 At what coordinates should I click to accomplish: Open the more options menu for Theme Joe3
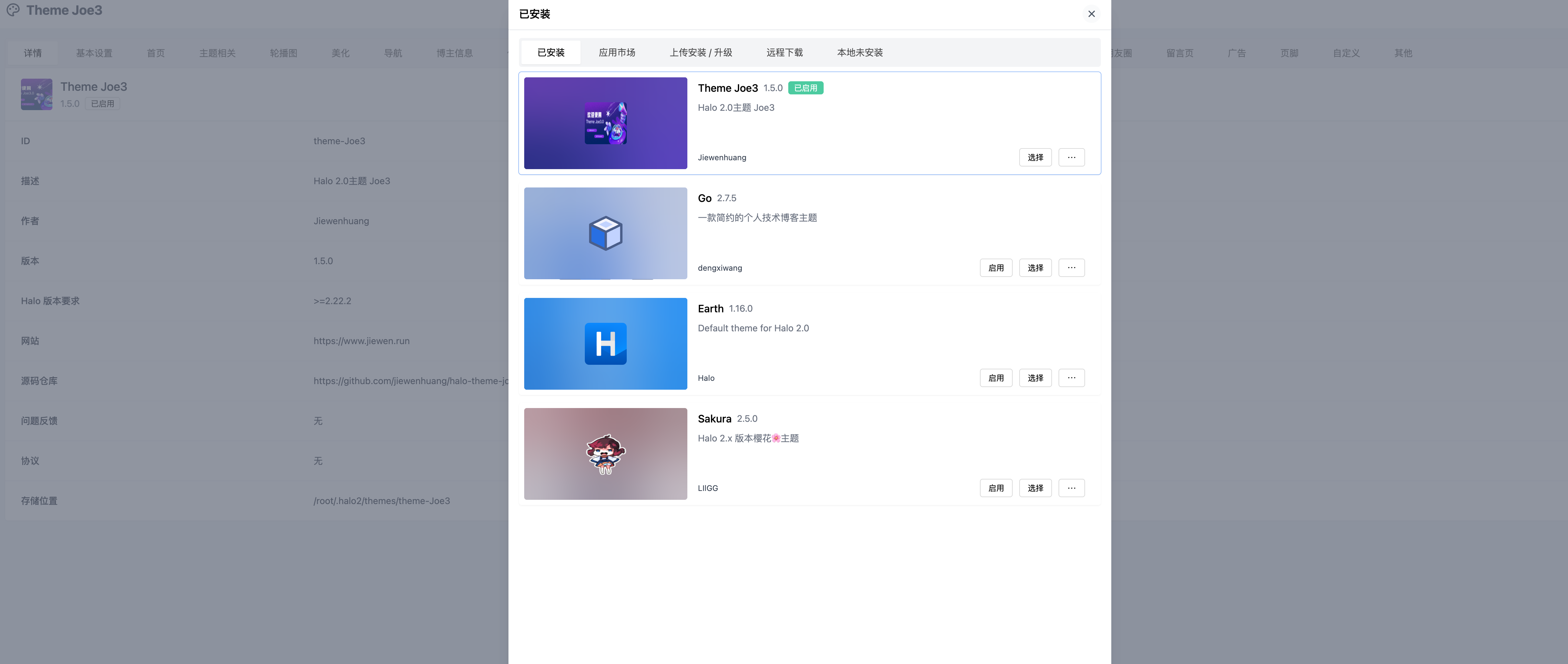[1071, 157]
